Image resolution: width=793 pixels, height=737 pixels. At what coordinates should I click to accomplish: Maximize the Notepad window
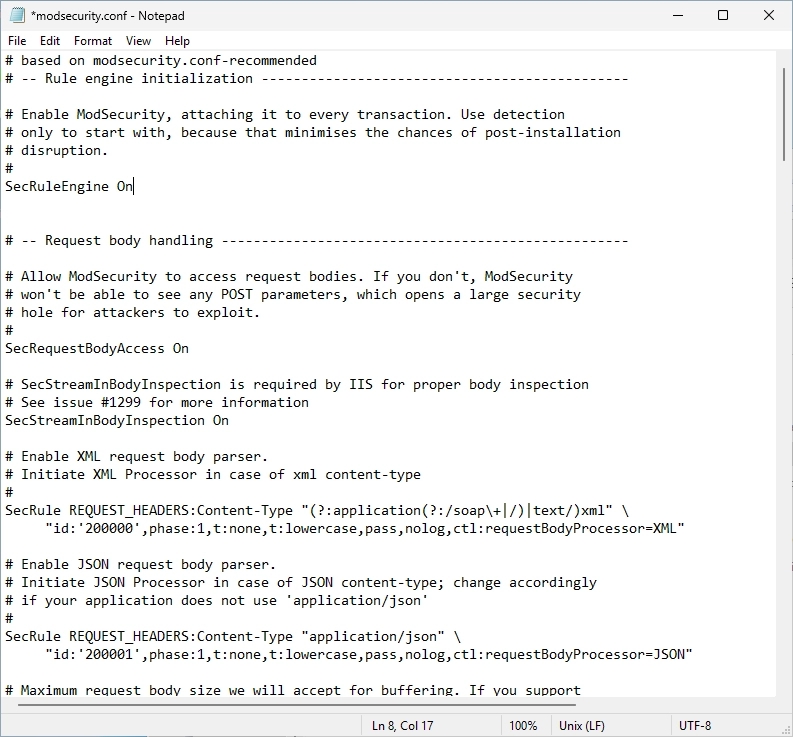pos(723,16)
